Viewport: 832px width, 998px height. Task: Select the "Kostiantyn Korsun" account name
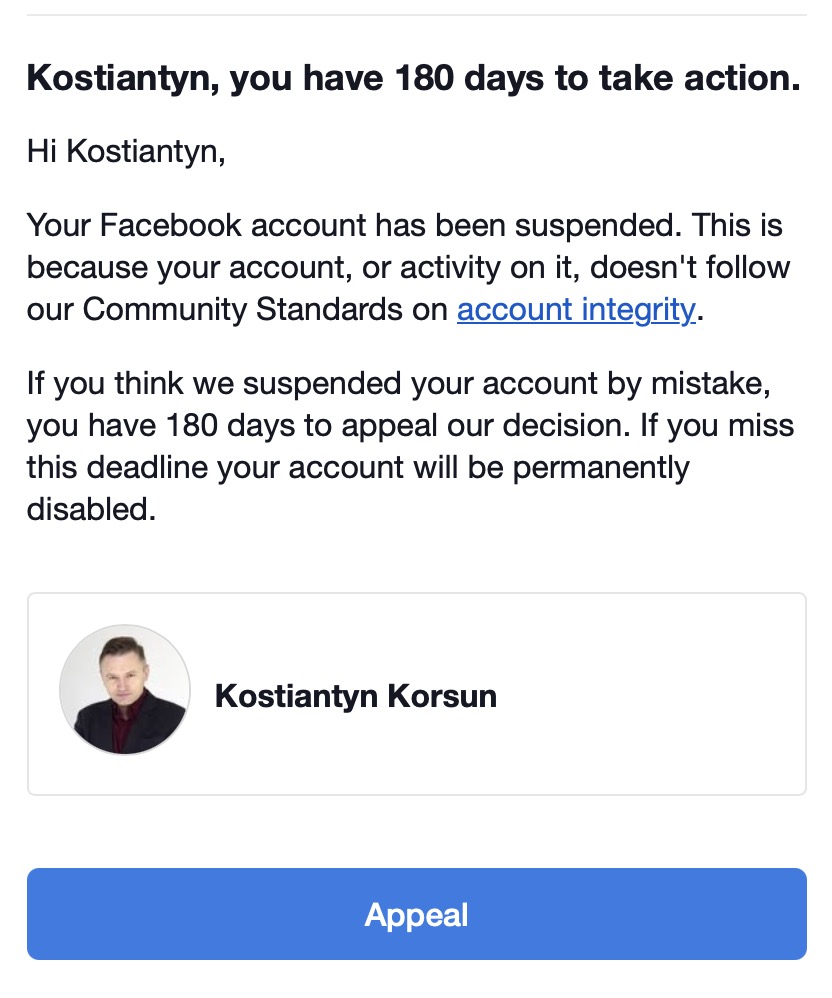[x=355, y=695]
